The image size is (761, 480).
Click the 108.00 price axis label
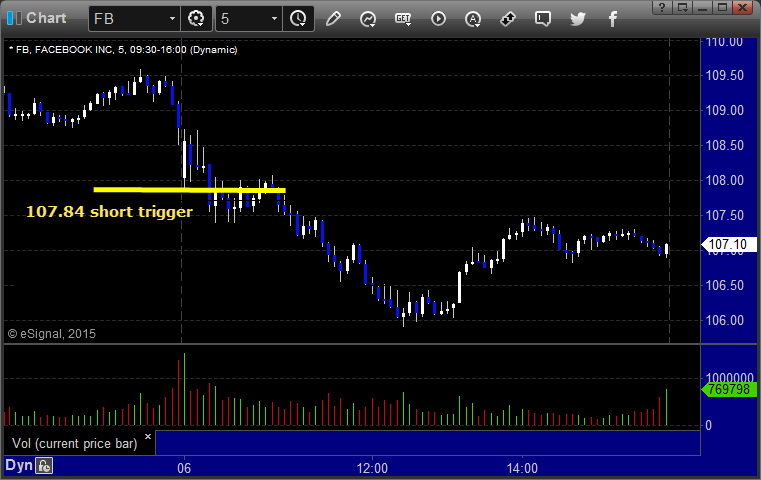click(x=724, y=181)
